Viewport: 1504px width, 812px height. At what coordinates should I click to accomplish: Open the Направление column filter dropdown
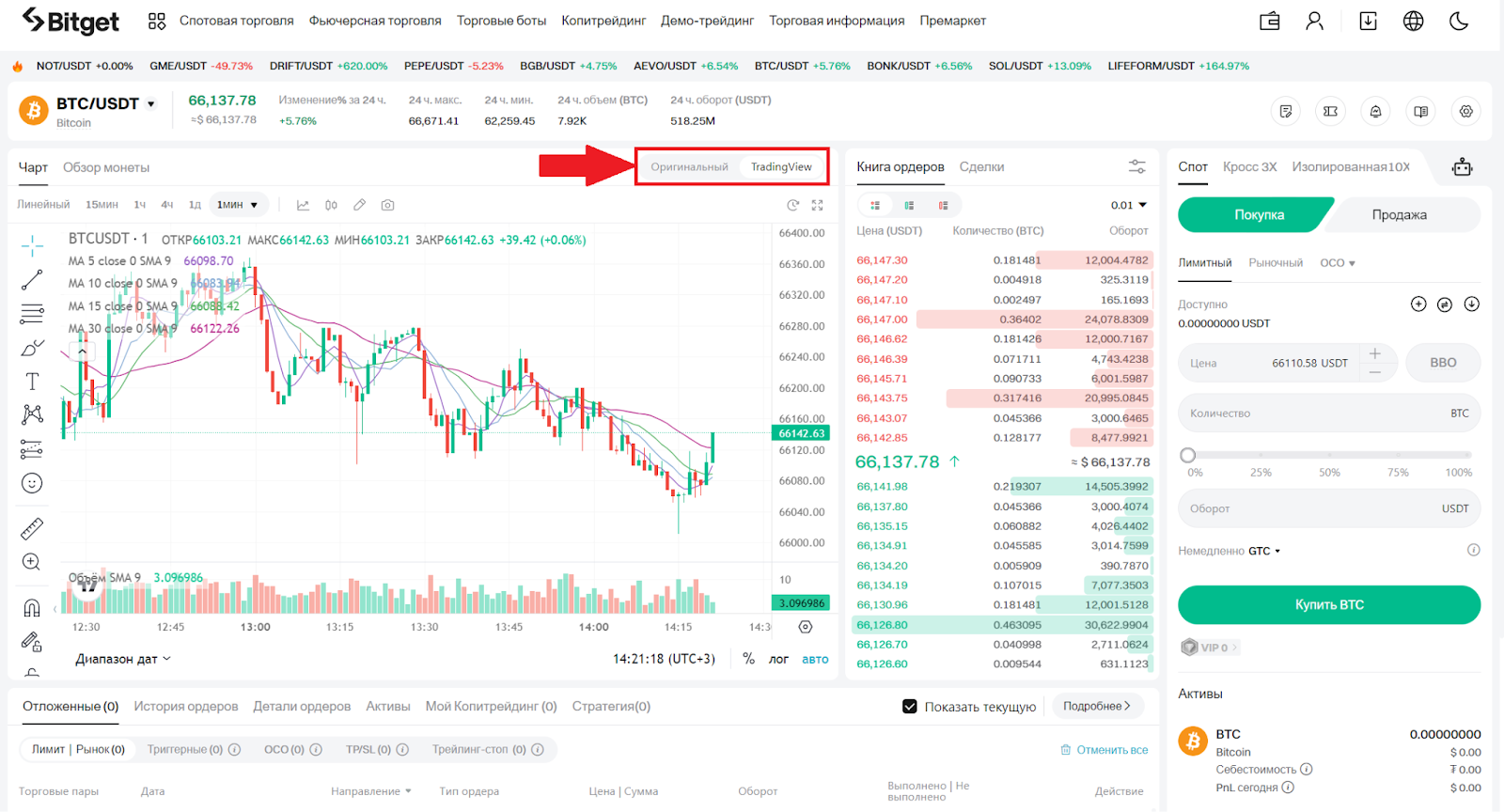pos(371,791)
